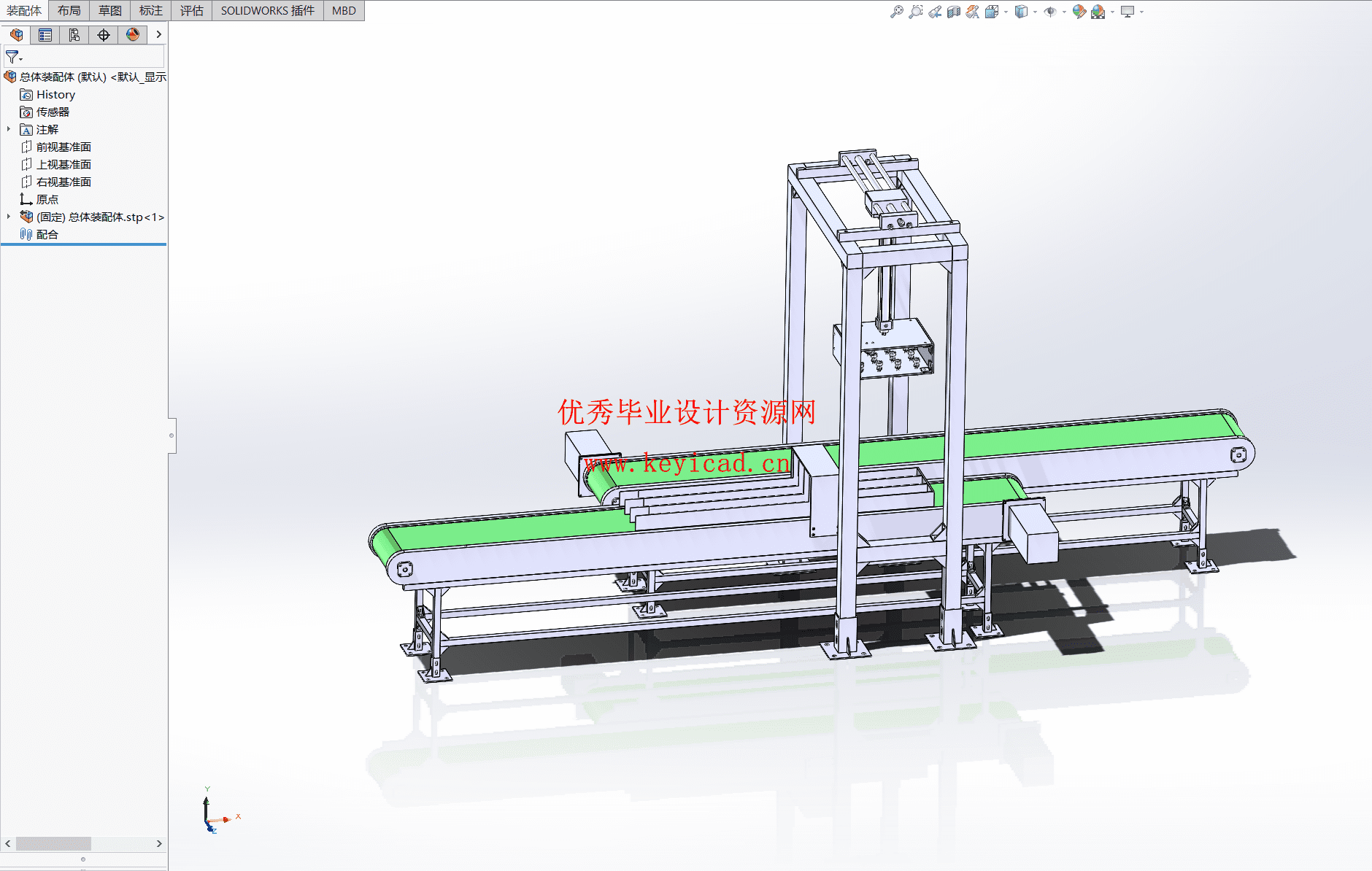
Task: Click the 传感器 sensor folder icon
Action: pos(26,112)
